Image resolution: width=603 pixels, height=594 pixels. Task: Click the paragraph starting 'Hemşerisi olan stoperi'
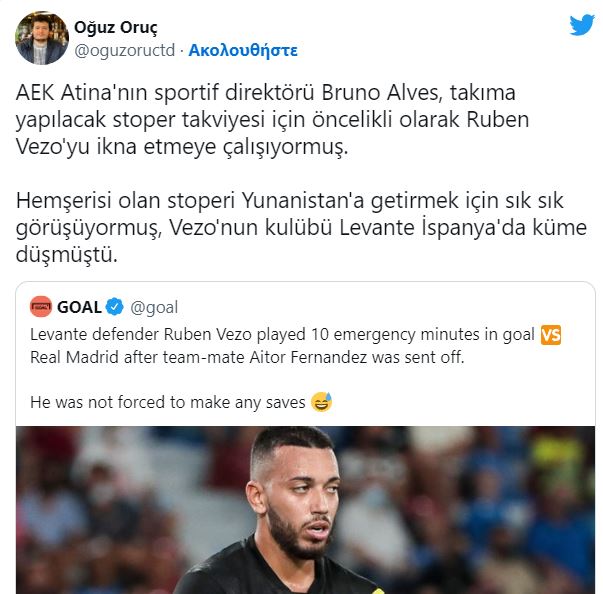[301, 227]
